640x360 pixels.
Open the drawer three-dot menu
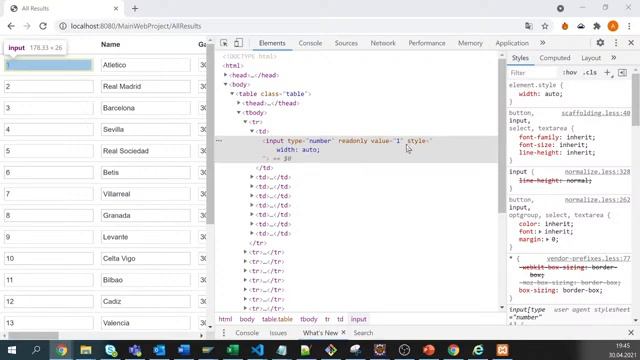click(224, 333)
